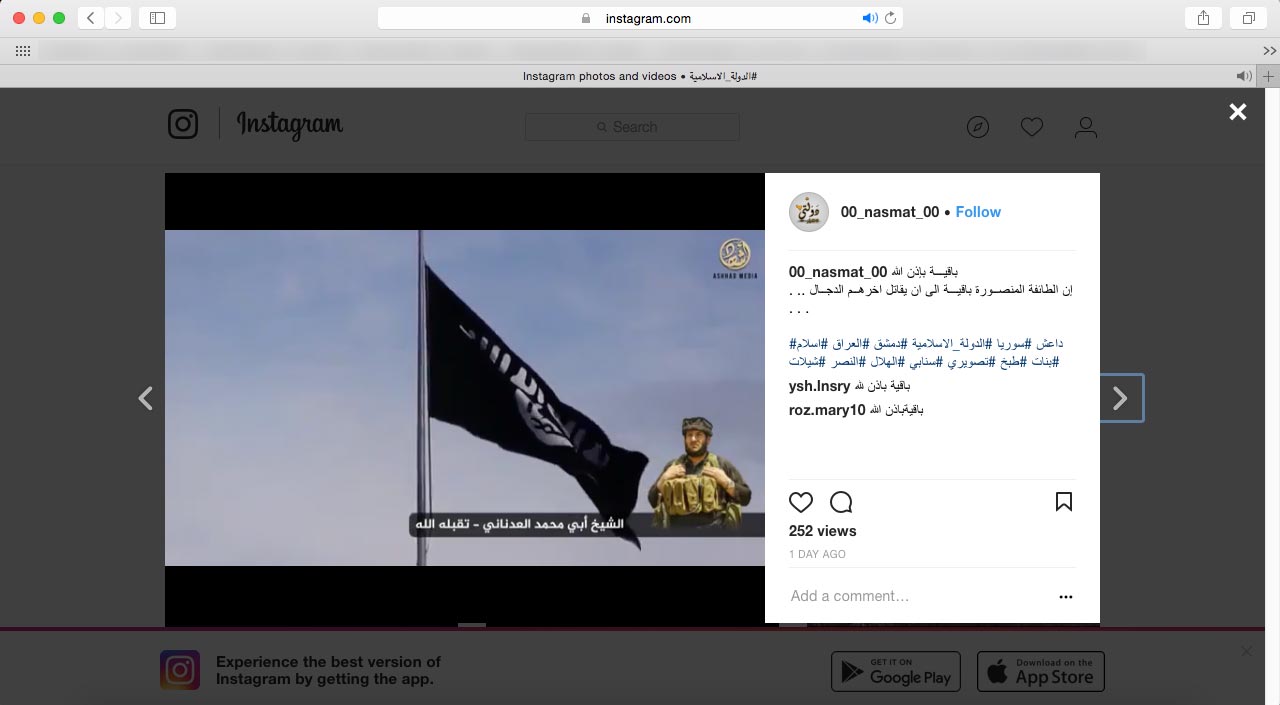Open the activity heart icon in header
Screen dimensions: 1280x705
pyautogui.click(x=1032, y=127)
